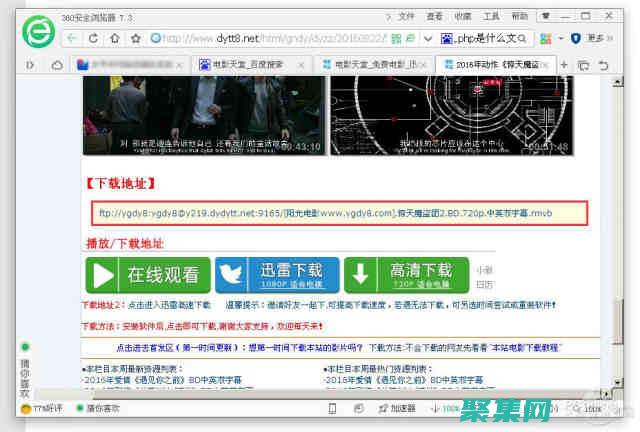This screenshot has width=640, height=432.
Task: Open the address bar dropdown arrow
Action: [x=428, y=39]
